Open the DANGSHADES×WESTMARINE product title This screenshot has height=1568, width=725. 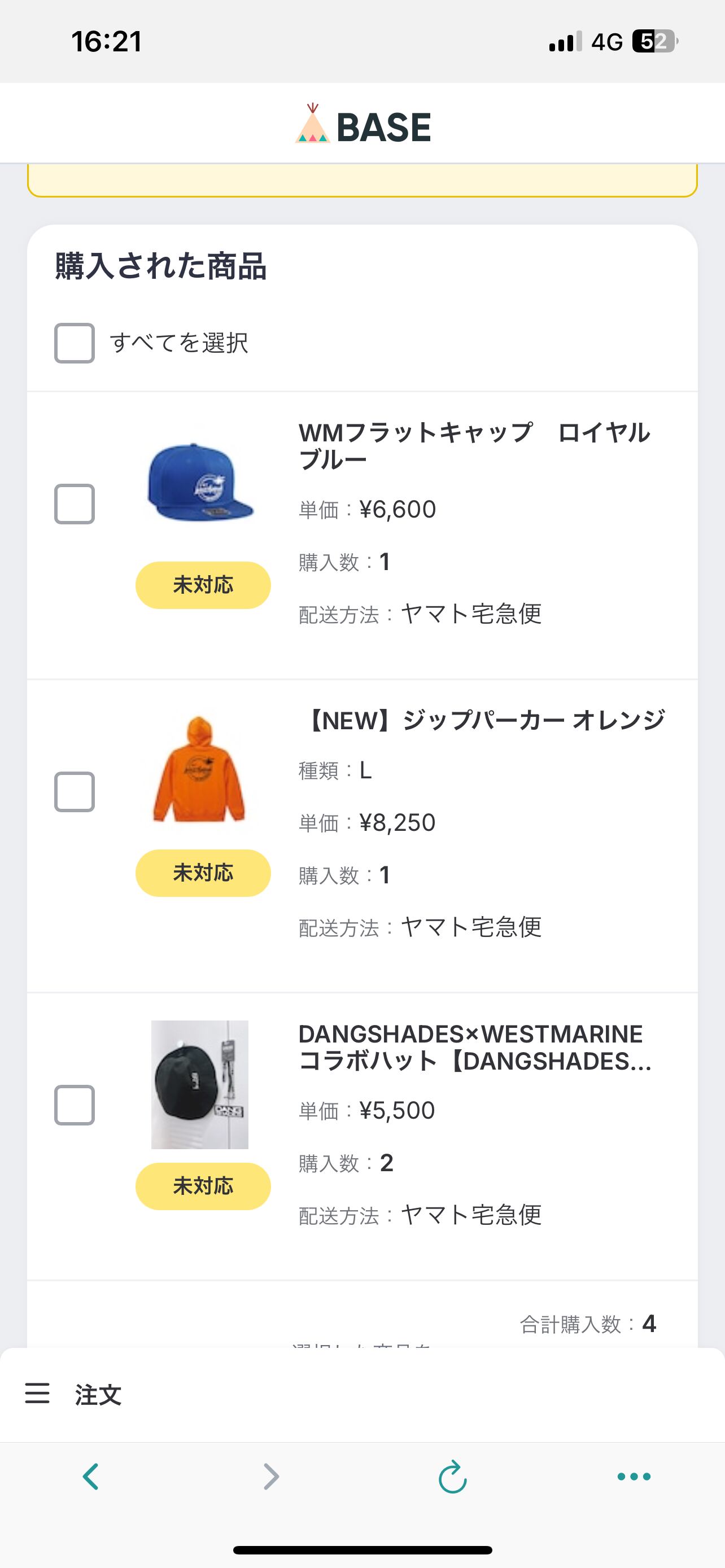pos(475,1047)
